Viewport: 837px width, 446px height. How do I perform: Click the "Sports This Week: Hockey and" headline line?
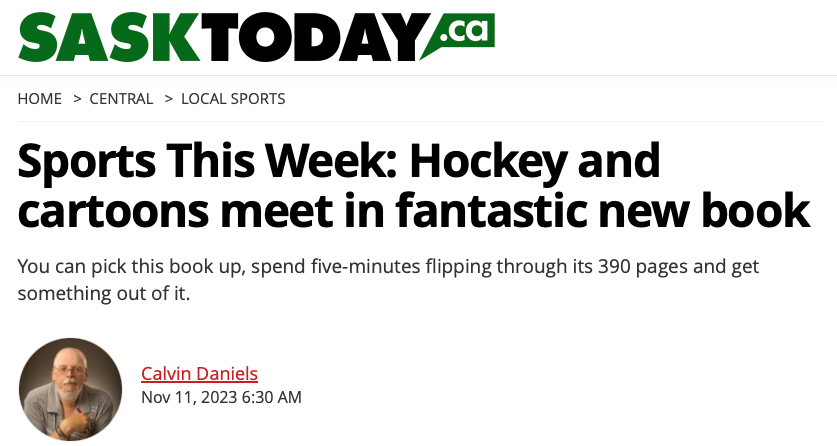point(339,162)
